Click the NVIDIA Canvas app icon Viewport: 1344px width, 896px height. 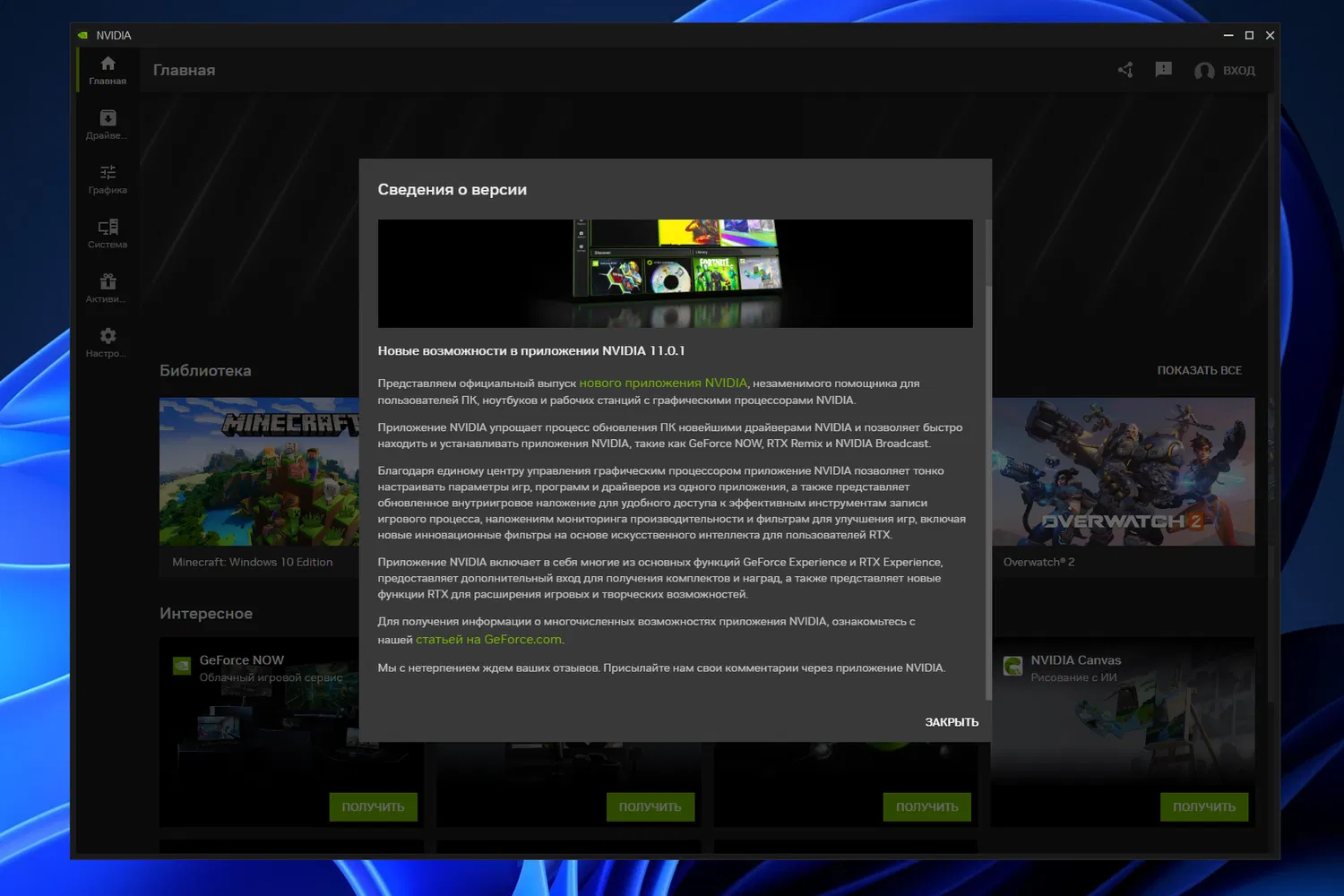pos(1013,666)
